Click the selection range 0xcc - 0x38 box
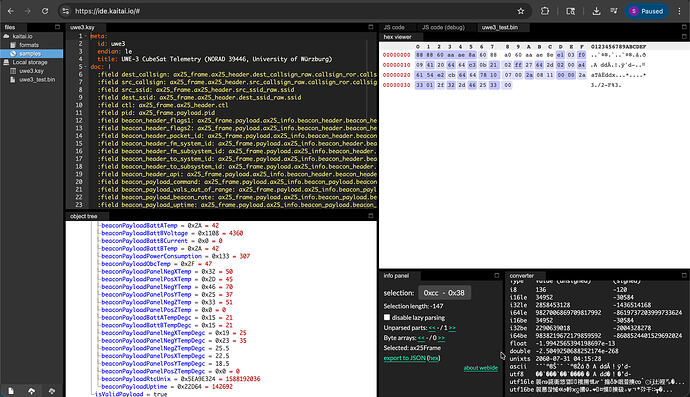Screen dimensions: 690x397 pyautogui.click(x=444, y=293)
